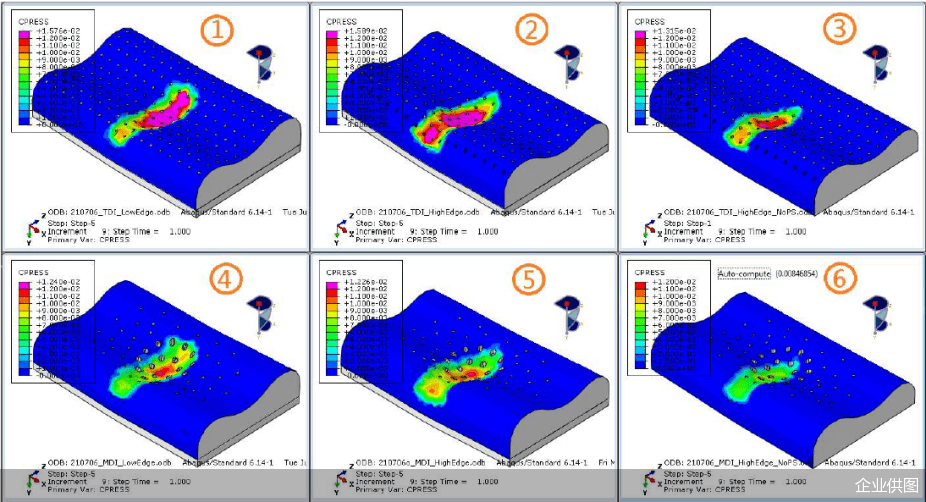Screen dimensions: 926x502
Task: Click the pressure contour hotspot in panel 6
Action: pyautogui.click(x=757, y=378)
